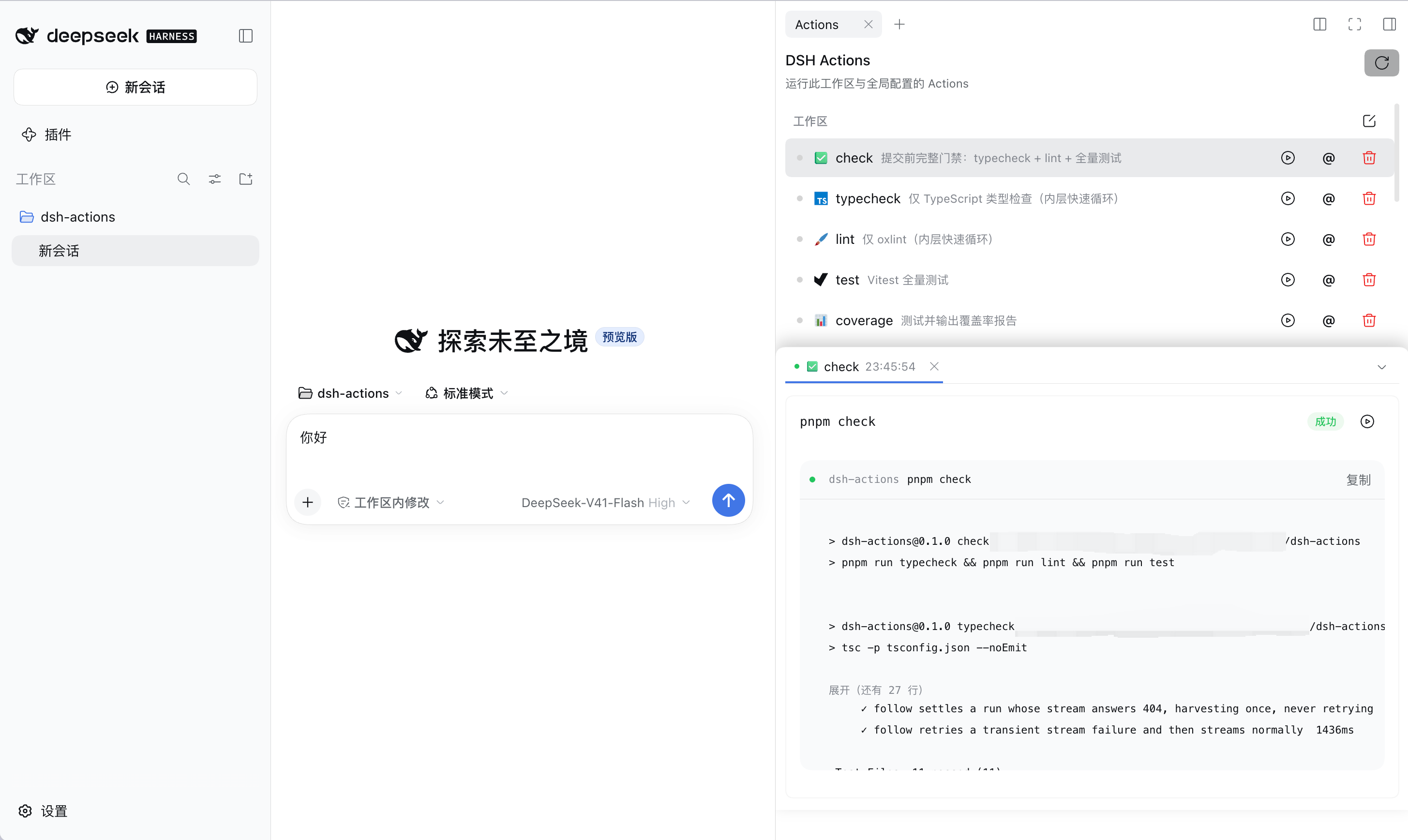Viewport: 1408px width, 840px height.
Task: Add a new workspace folder icon
Action: click(x=246, y=179)
